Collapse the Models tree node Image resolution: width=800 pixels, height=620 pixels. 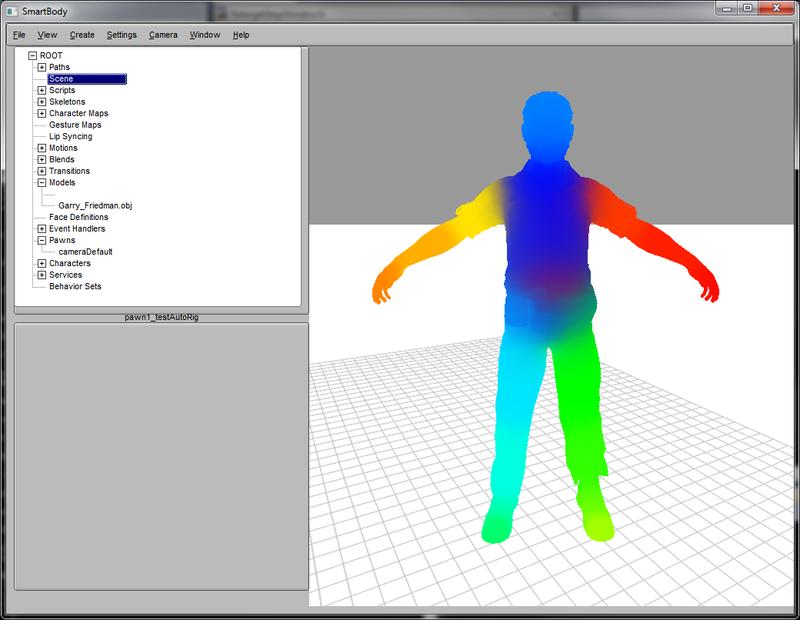[x=41, y=183]
